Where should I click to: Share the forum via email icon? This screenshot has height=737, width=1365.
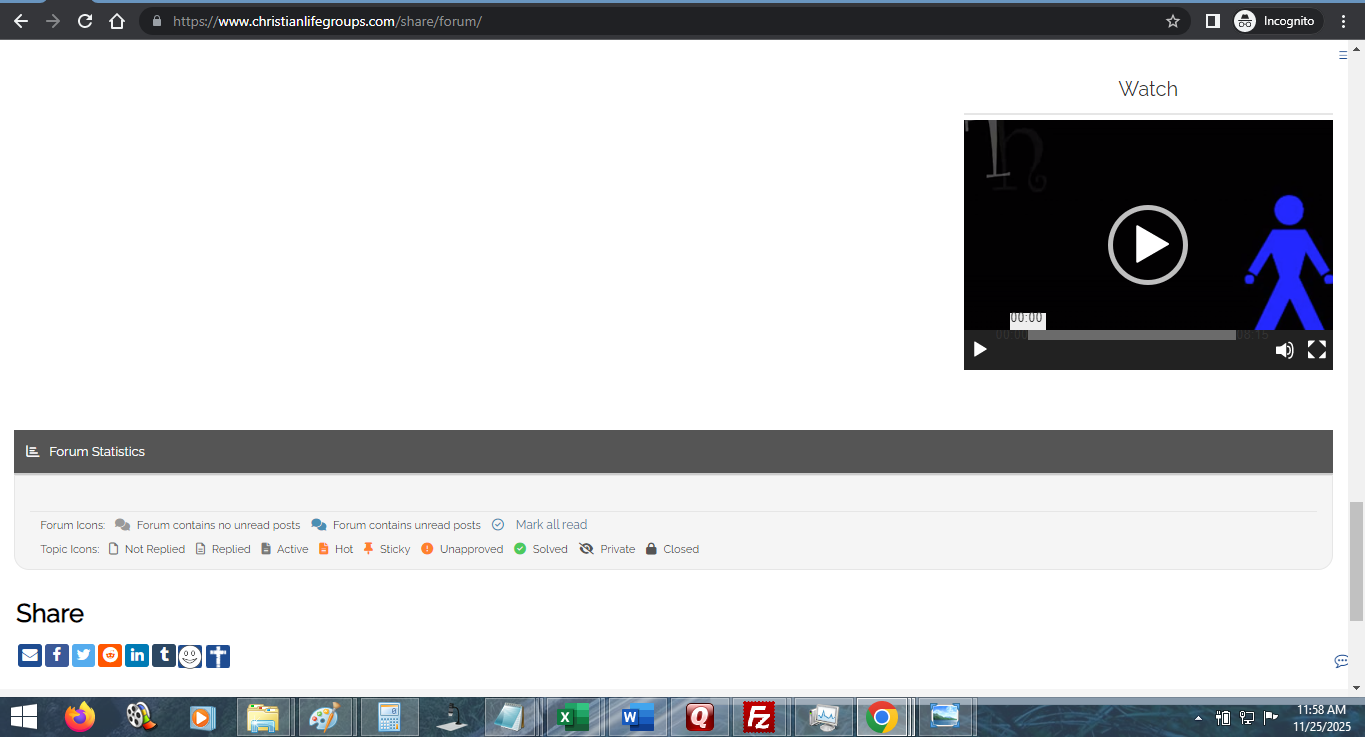30,656
